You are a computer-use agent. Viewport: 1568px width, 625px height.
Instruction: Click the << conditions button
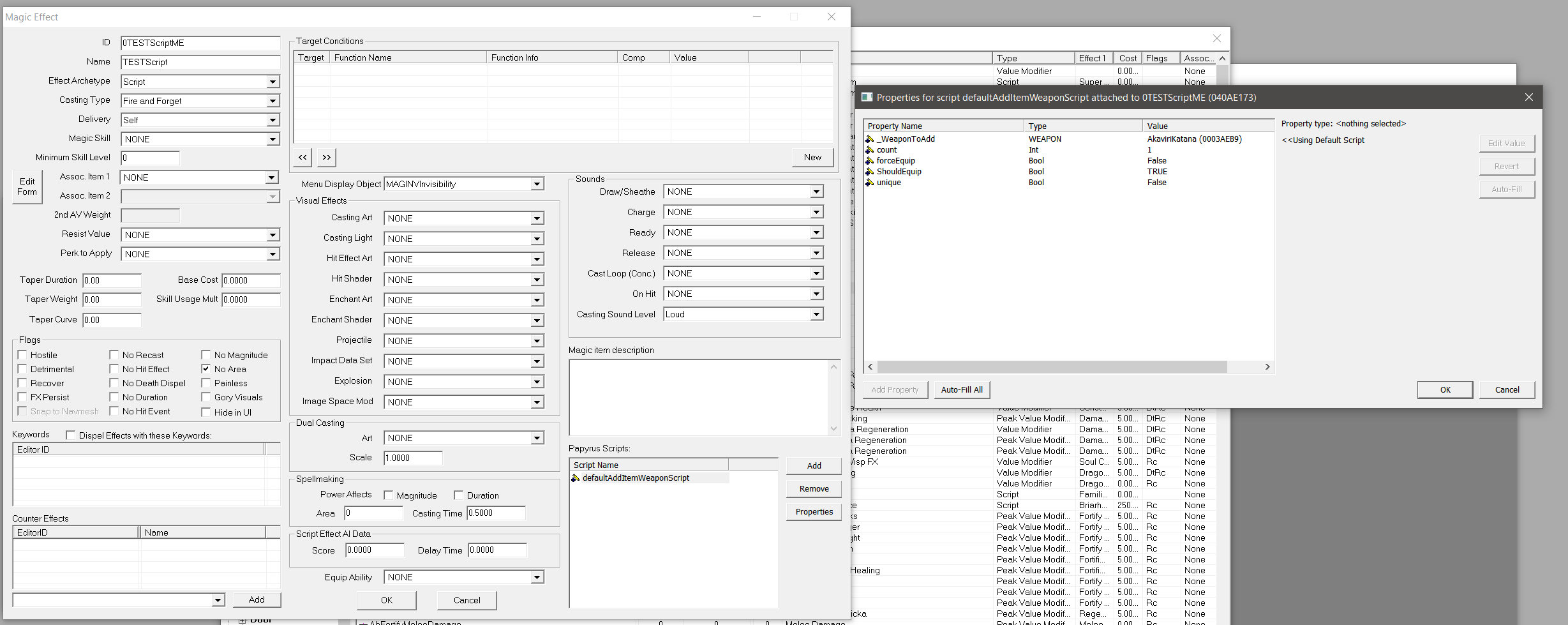tap(302, 157)
